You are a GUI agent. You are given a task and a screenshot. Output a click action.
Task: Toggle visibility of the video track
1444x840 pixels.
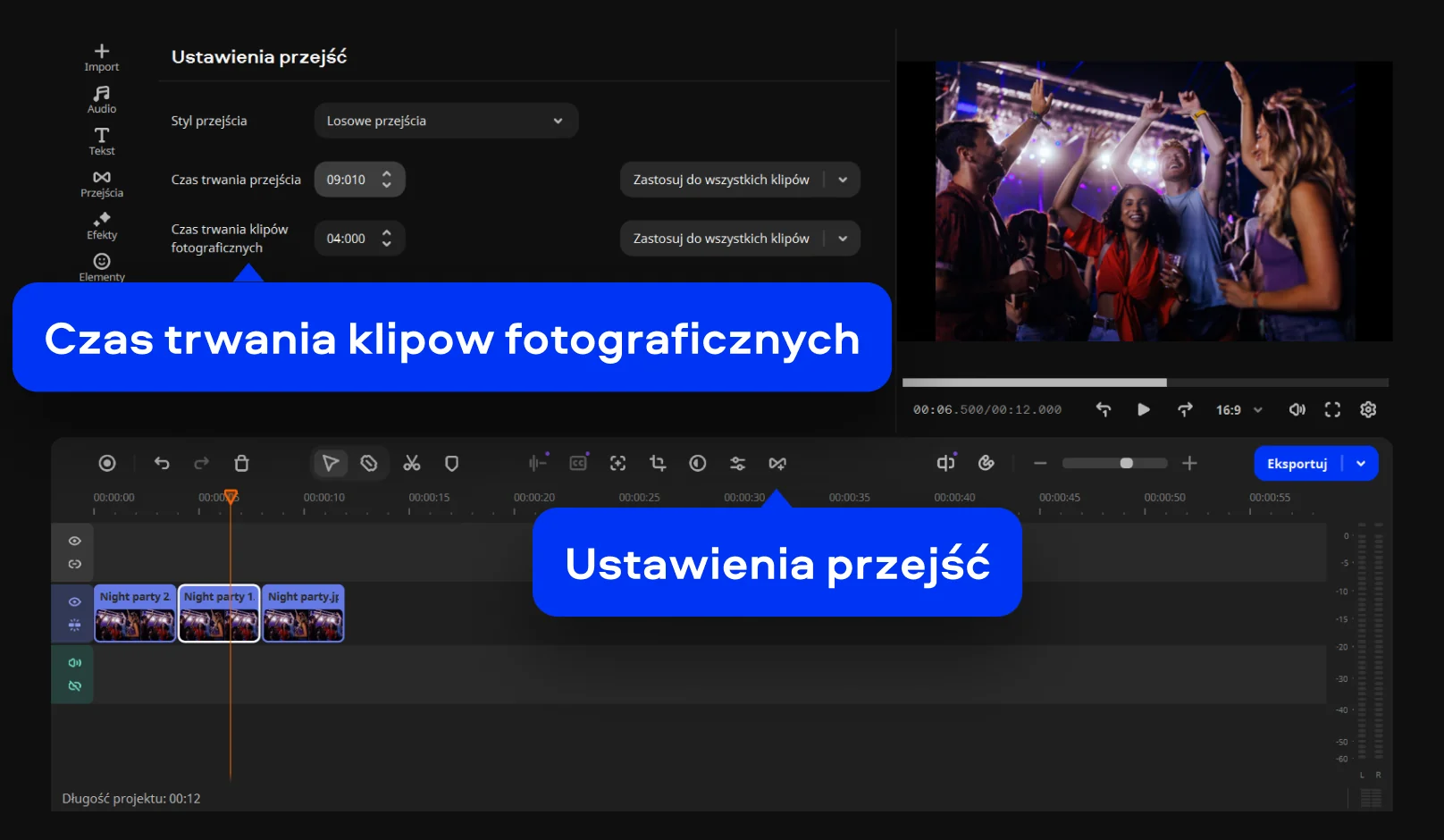75,601
